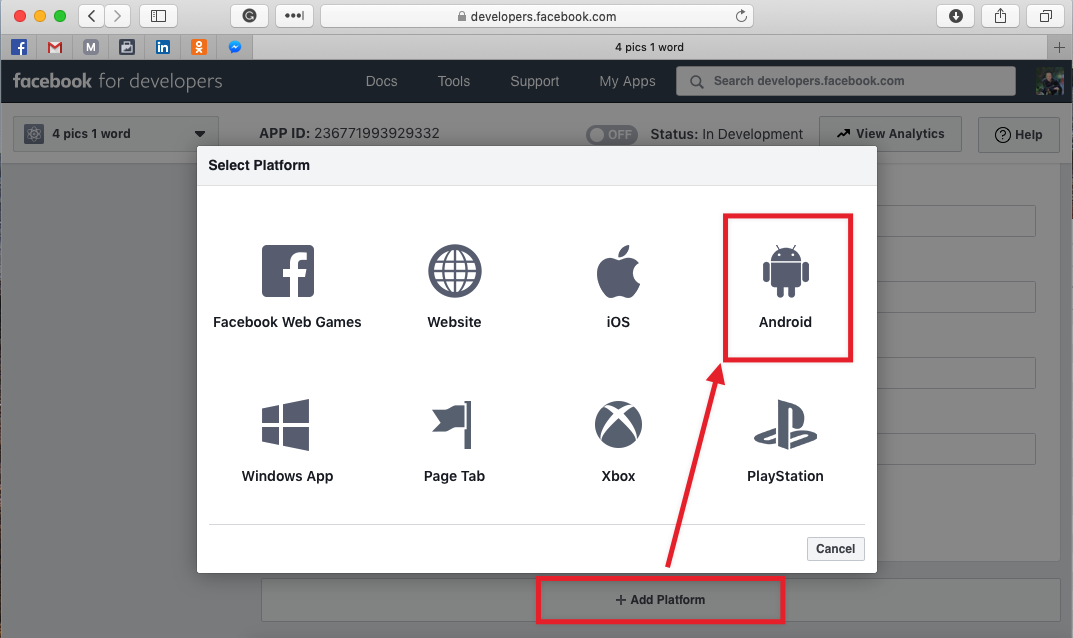Open a new tab with plus
This screenshot has width=1073, height=638.
[1059, 47]
